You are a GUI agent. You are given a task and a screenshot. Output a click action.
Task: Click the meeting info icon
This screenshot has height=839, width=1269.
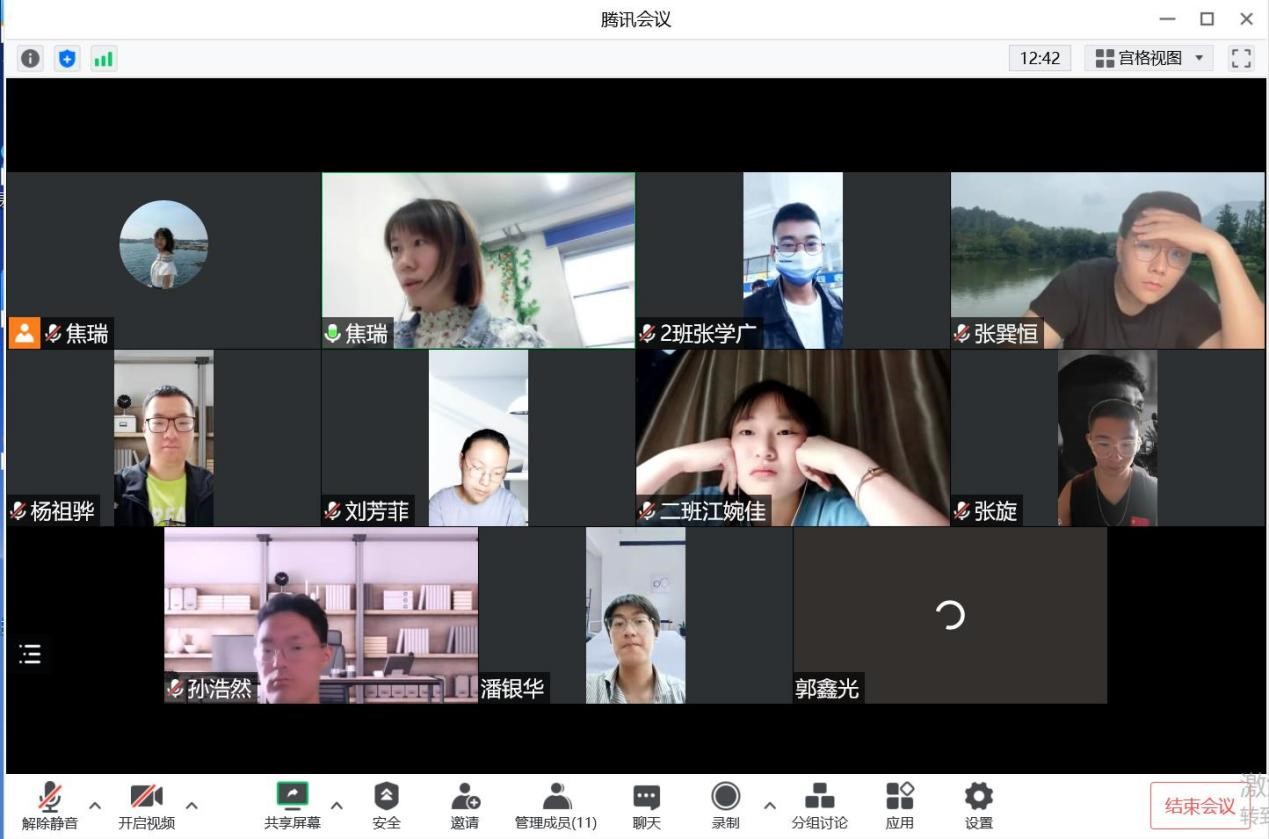tap(31, 59)
